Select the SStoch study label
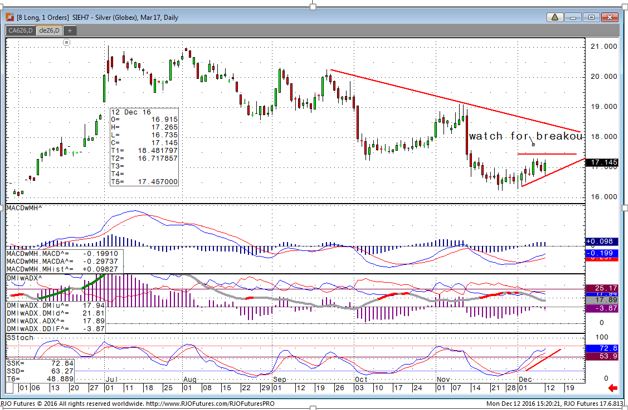This screenshot has width=628, height=410. click(x=20, y=338)
